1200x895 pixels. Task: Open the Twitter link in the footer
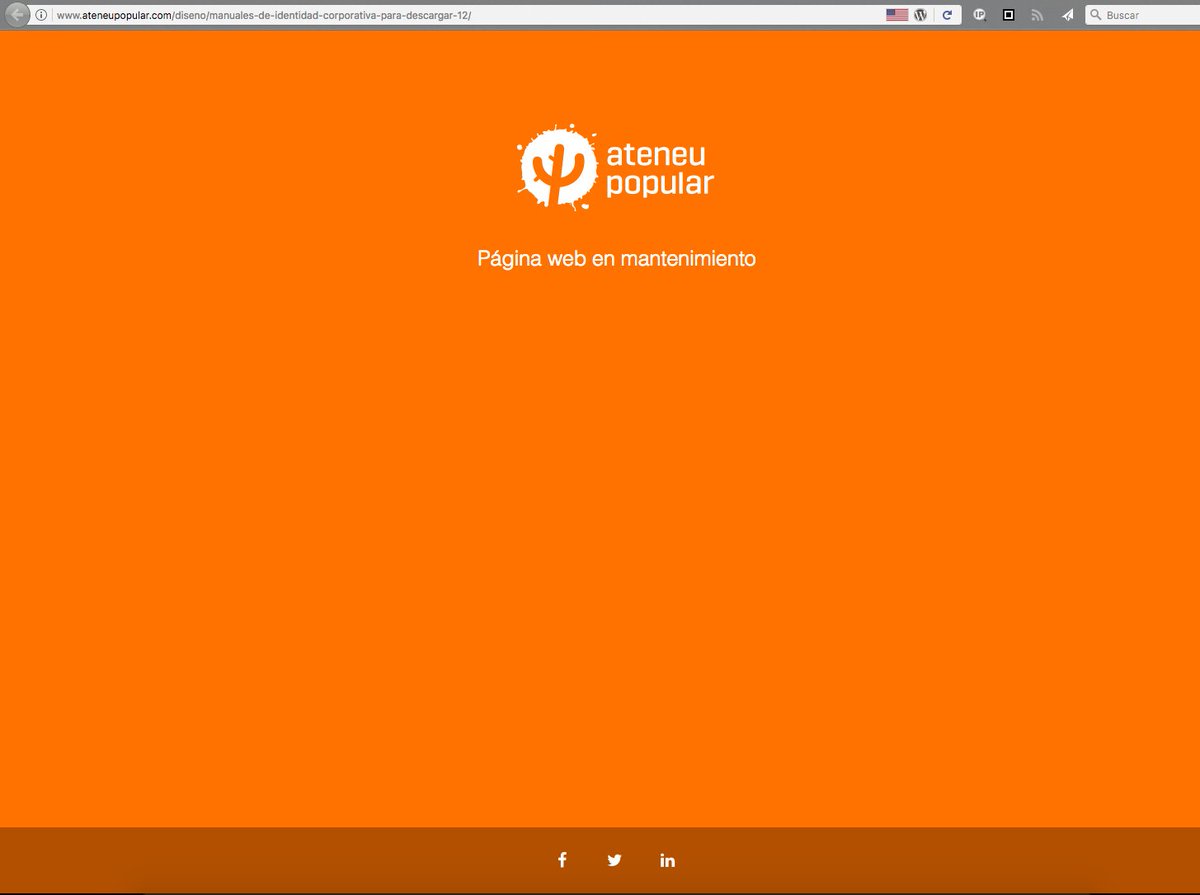(x=614, y=860)
